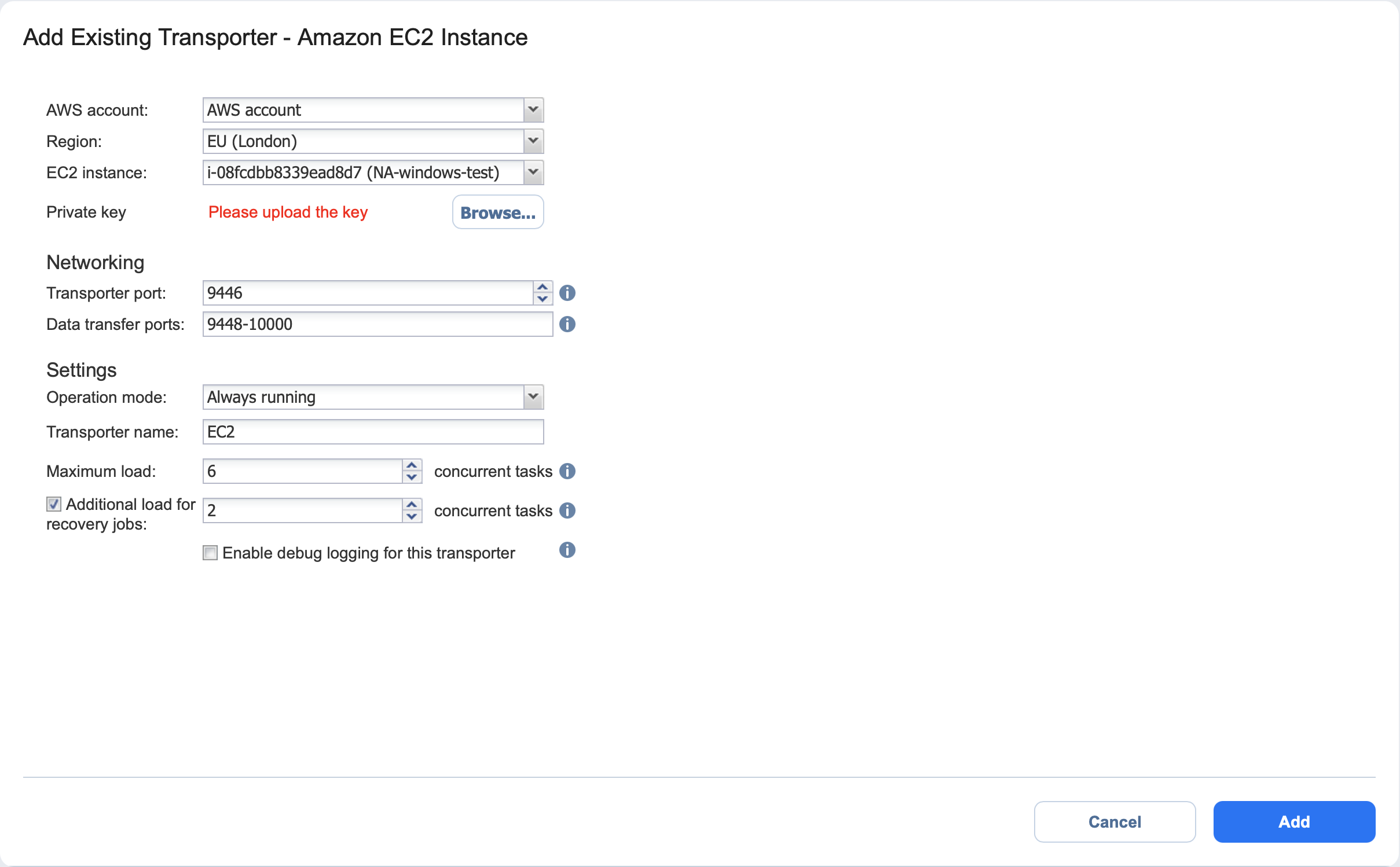Open the EC2 instance dropdown
Viewport: 1400px width, 867px height.
coord(533,172)
